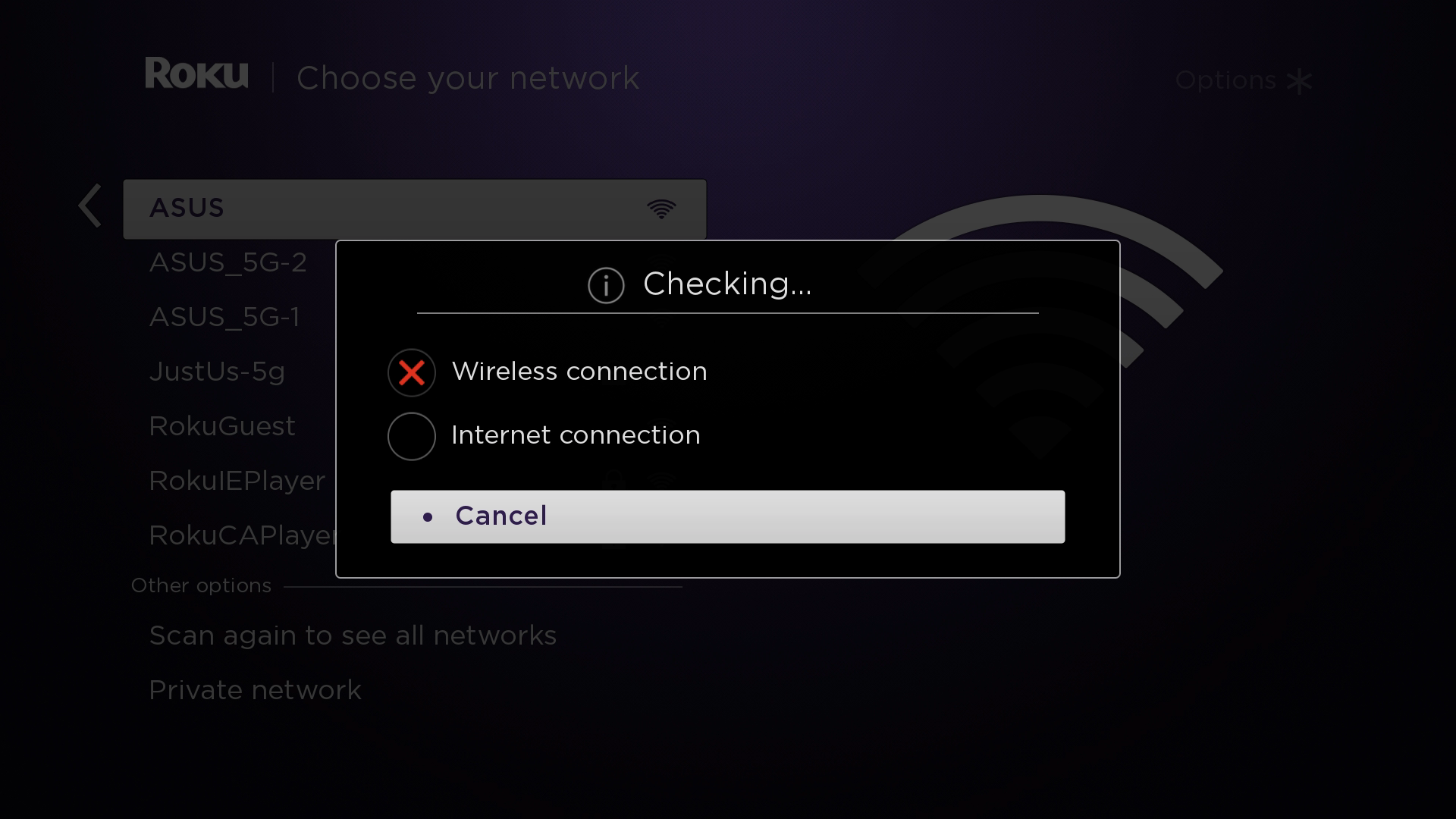Select the ASUS_5G-2 network

coord(228,263)
